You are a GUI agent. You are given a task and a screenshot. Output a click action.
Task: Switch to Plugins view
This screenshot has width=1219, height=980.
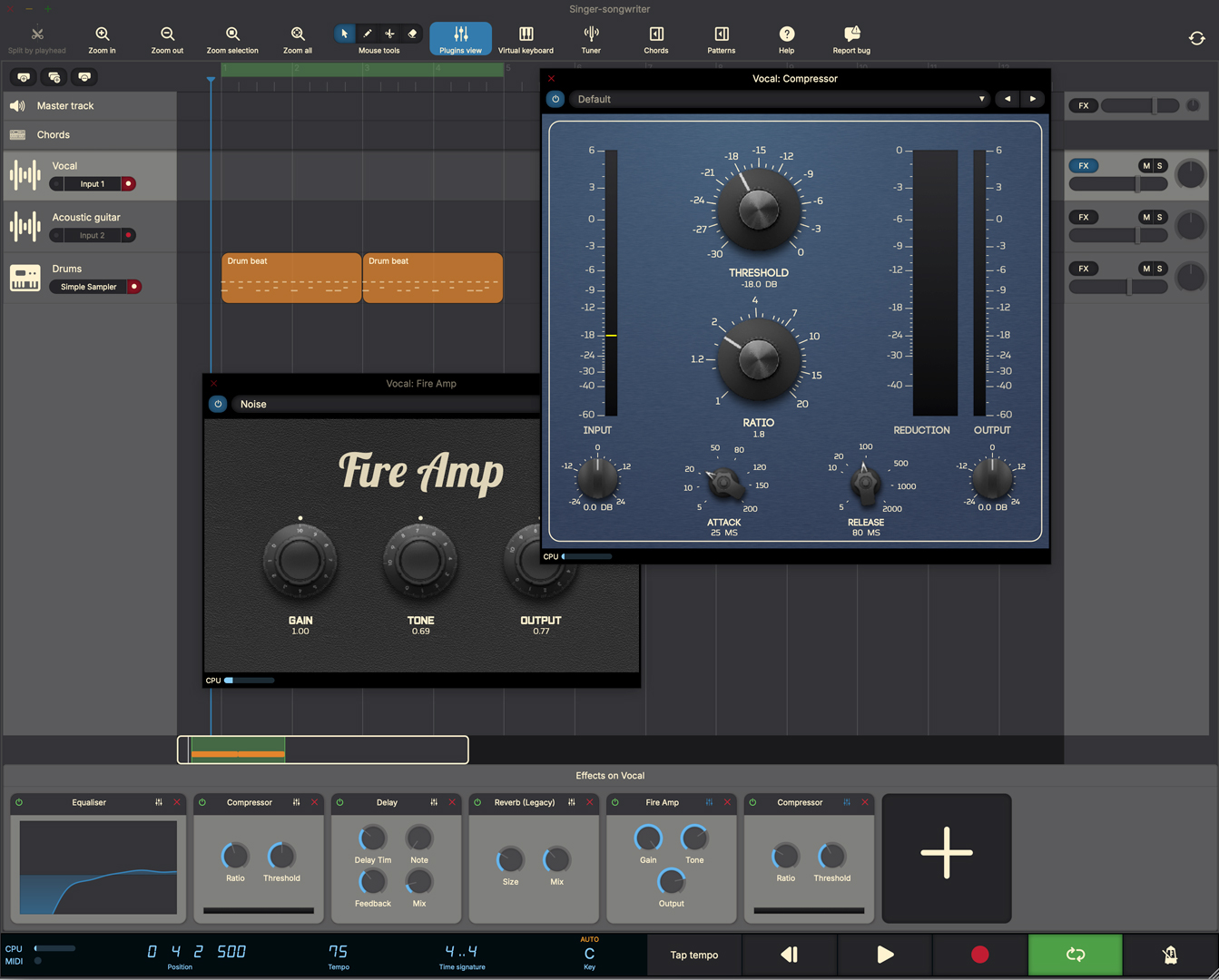[x=460, y=38]
